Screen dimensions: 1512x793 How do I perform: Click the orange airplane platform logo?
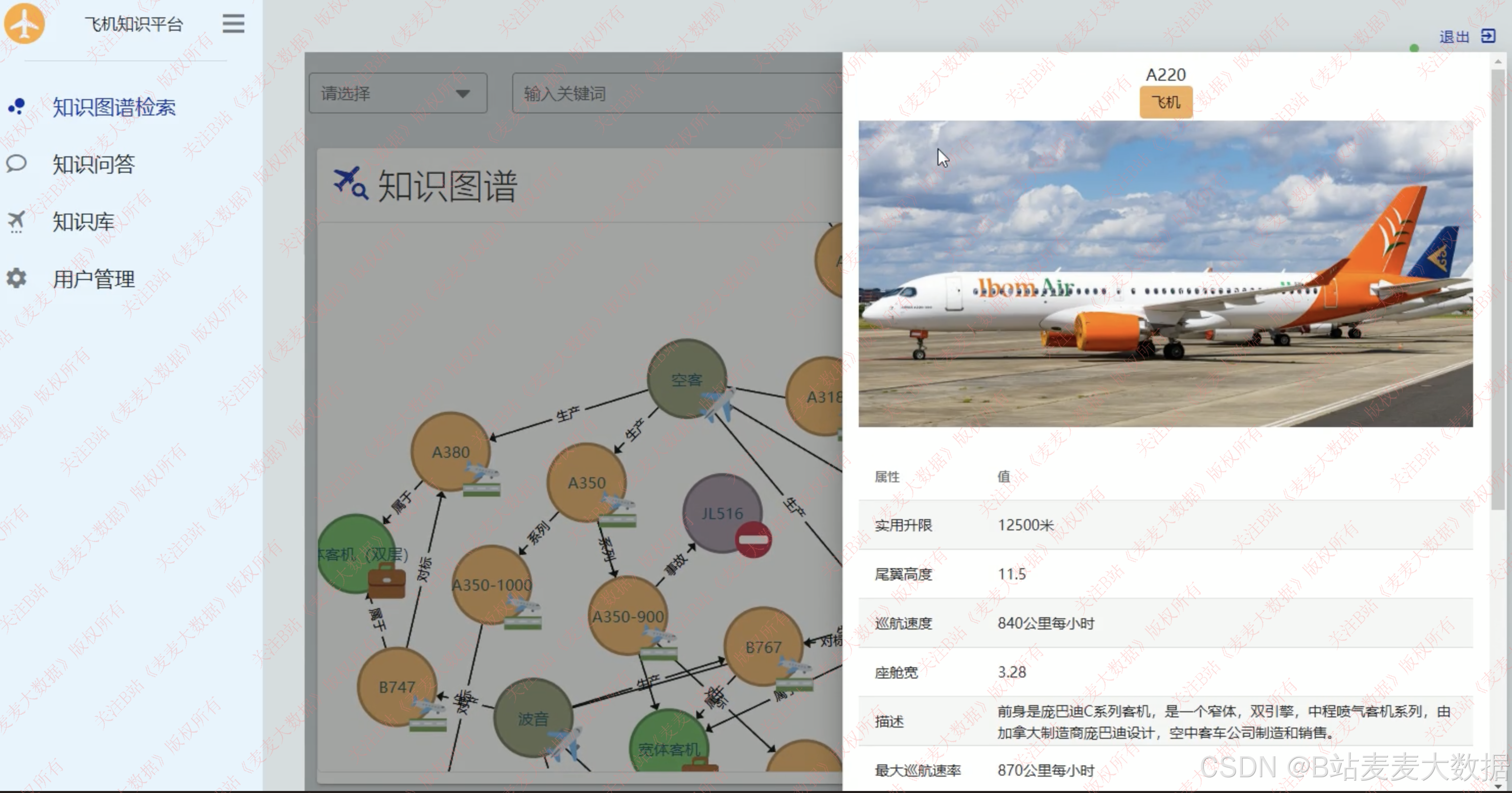(x=24, y=24)
